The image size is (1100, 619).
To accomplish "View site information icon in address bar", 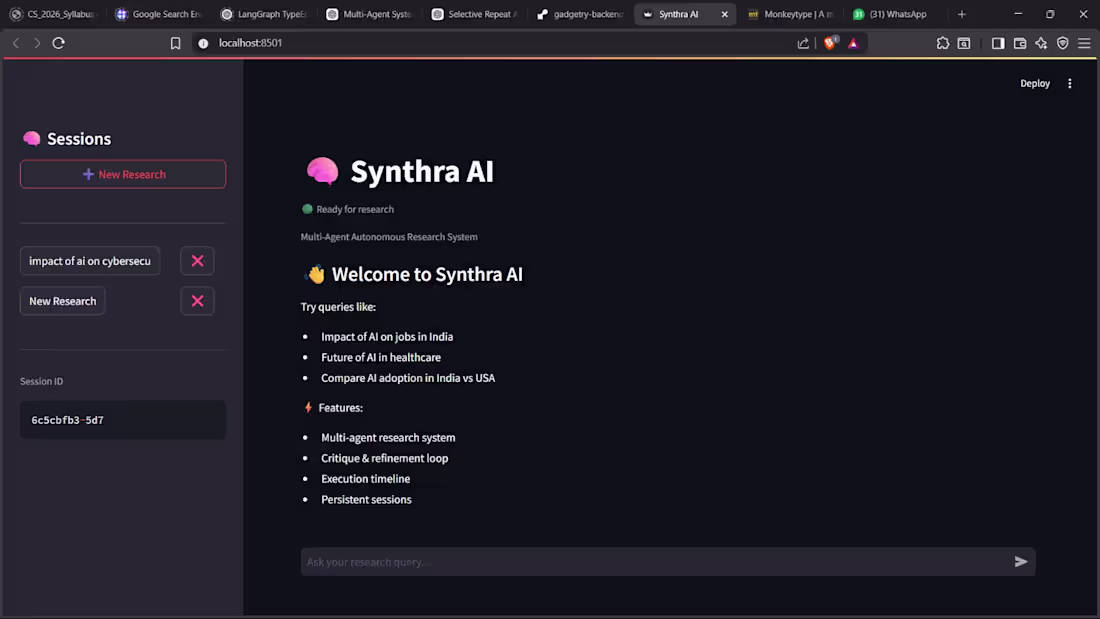I will click(x=203, y=43).
